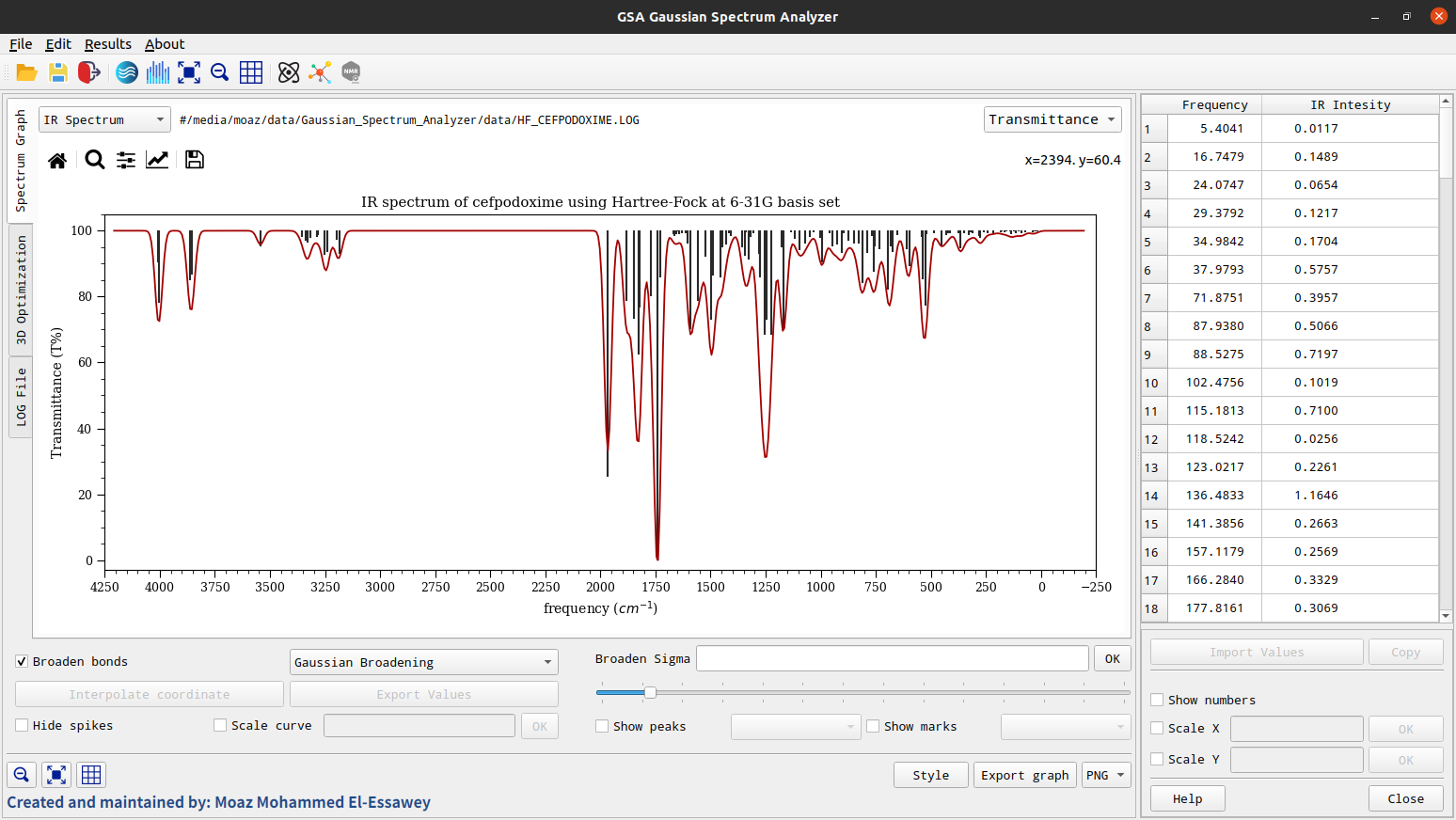
Task: Select intensity cell 1.1646
Action: [x=1351, y=496]
